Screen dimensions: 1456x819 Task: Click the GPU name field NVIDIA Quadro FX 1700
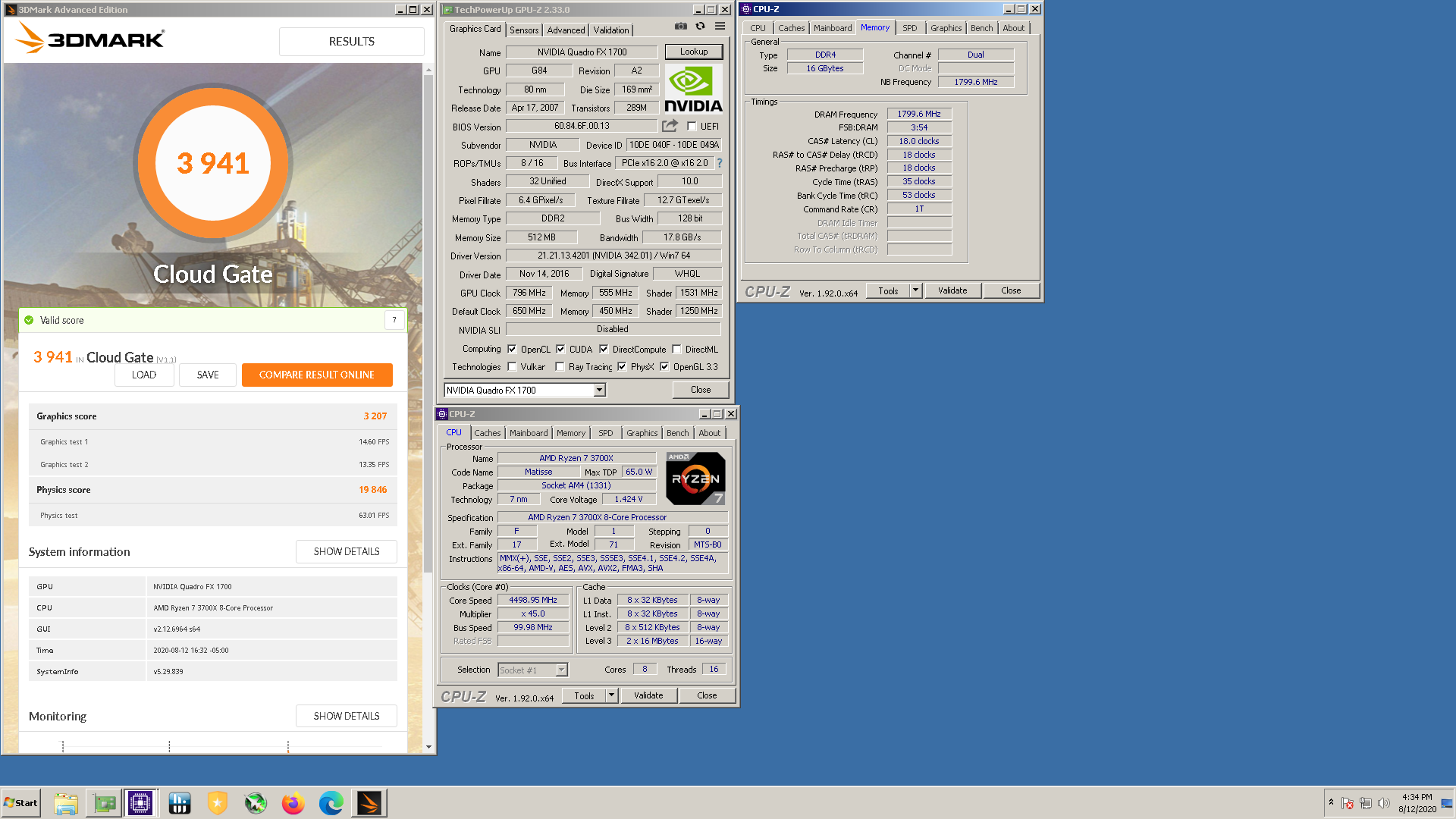(582, 52)
